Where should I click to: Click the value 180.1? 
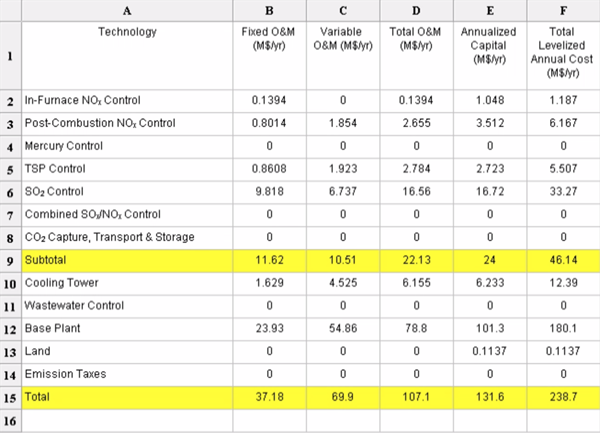pyautogui.click(x=563, y=329)
